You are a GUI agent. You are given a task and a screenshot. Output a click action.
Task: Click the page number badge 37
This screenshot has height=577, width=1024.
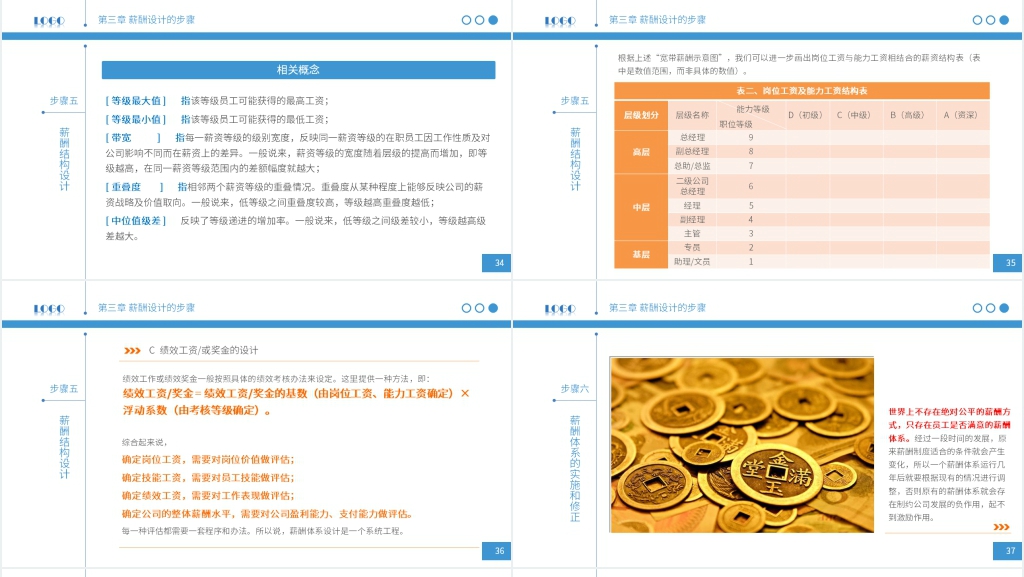(x=1008, y=551)
